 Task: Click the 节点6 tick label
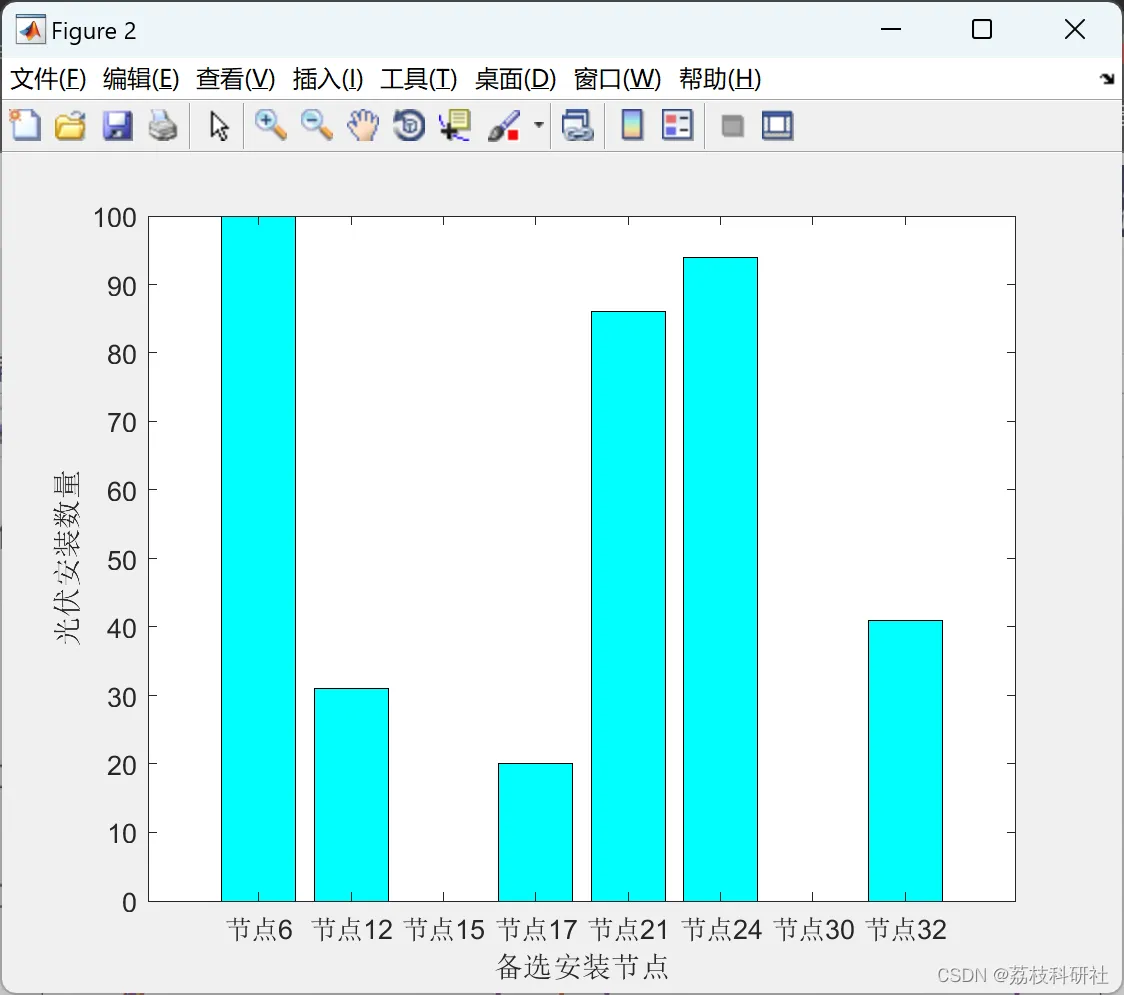pyautogui.click(x=259, y=930)
